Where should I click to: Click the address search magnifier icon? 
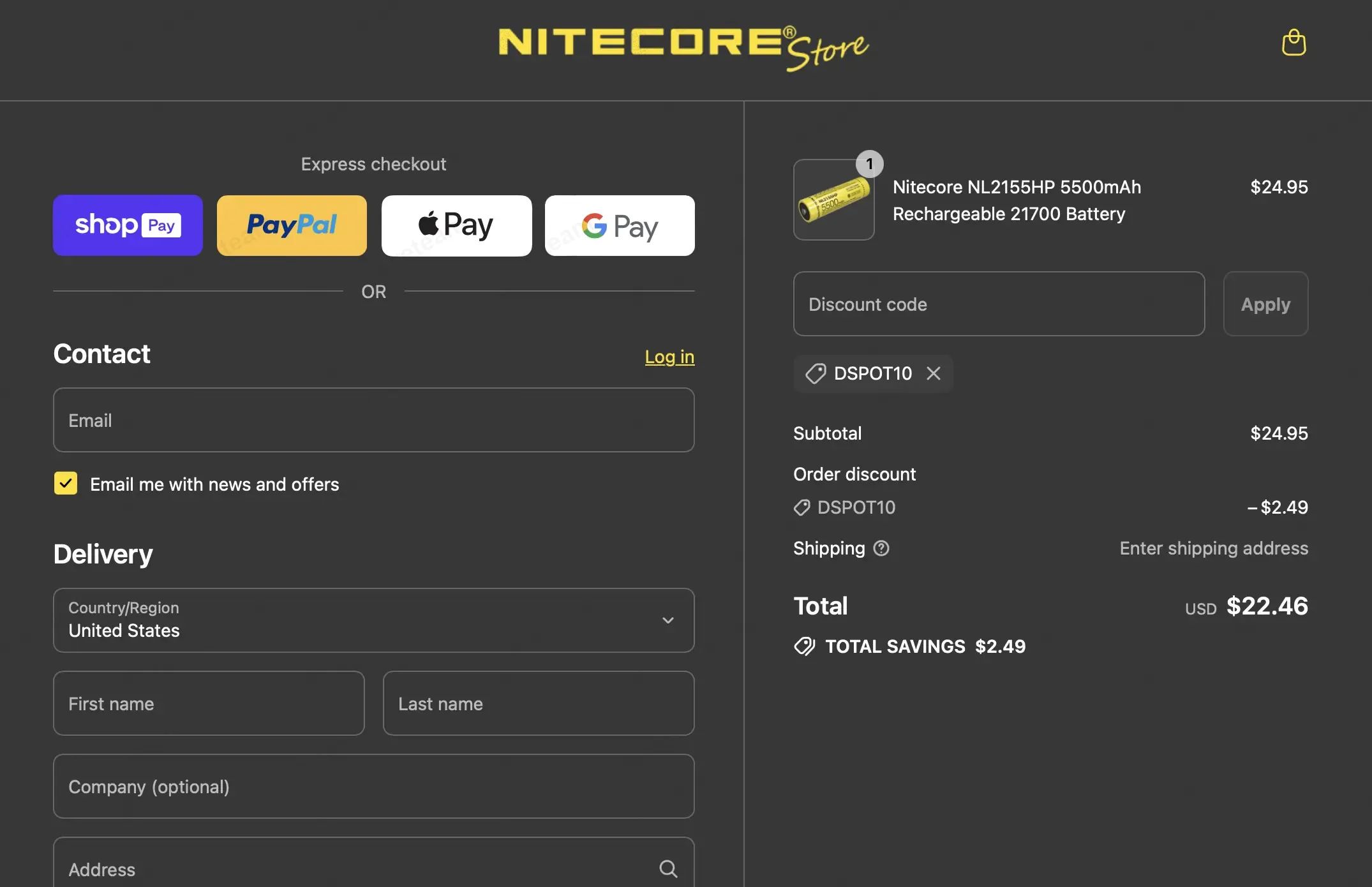pyautogui.click(x=668, y=868)
